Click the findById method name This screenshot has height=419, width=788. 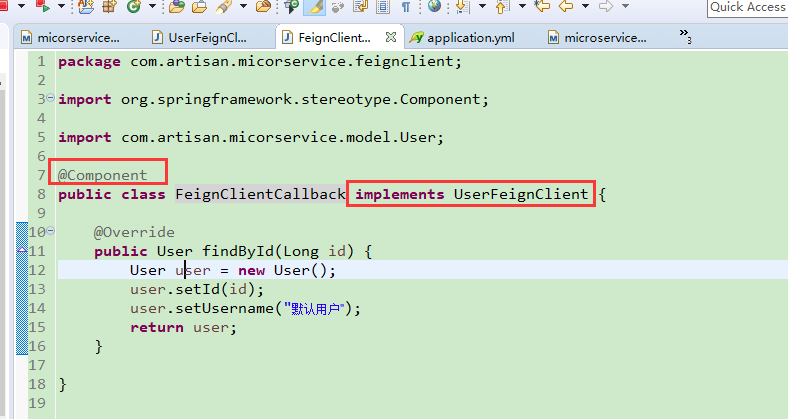(x=238, y=251)
